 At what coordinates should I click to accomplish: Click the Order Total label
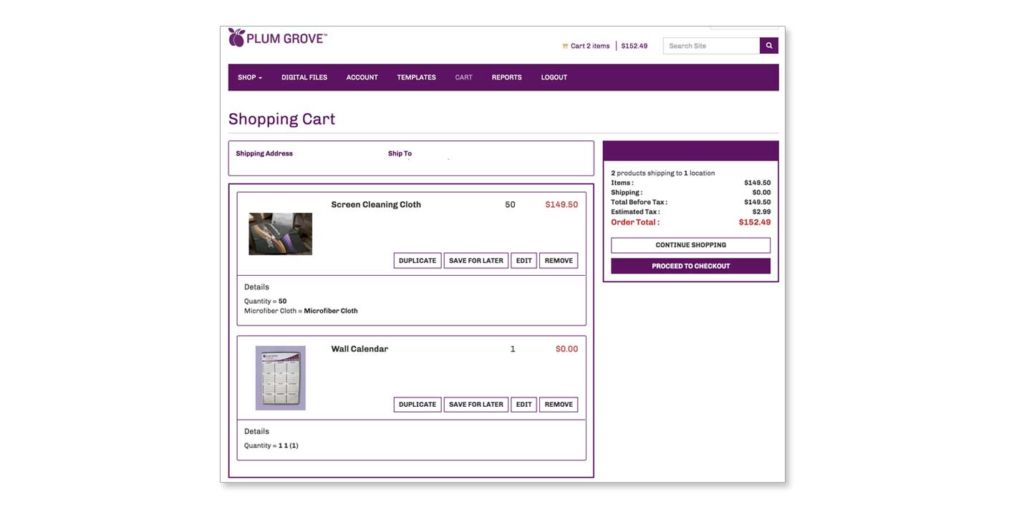point(635,222)
